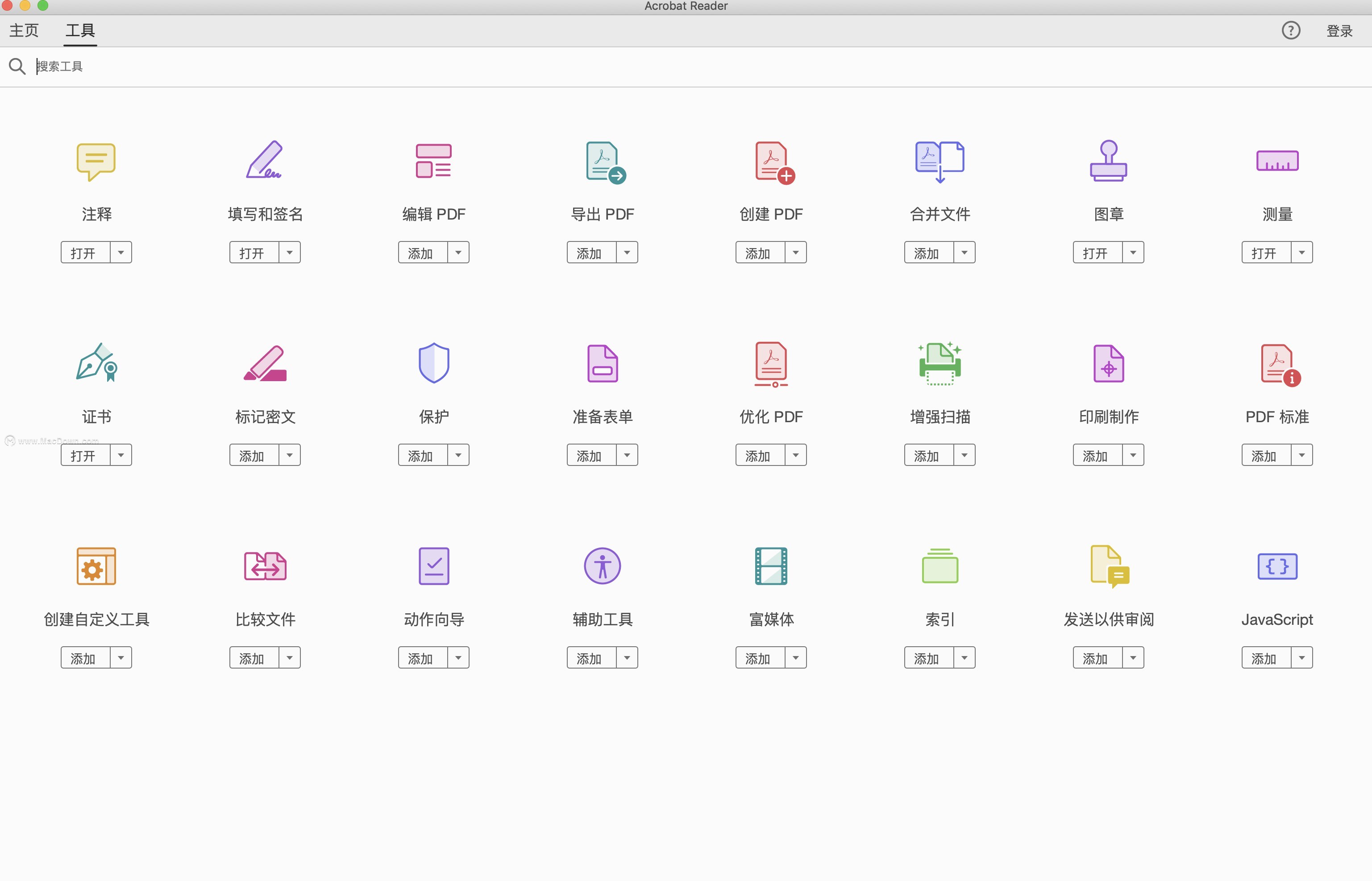The image size is (1372, 881).
Task: Click the 保护 shield icon
Action: pos(434,363)
